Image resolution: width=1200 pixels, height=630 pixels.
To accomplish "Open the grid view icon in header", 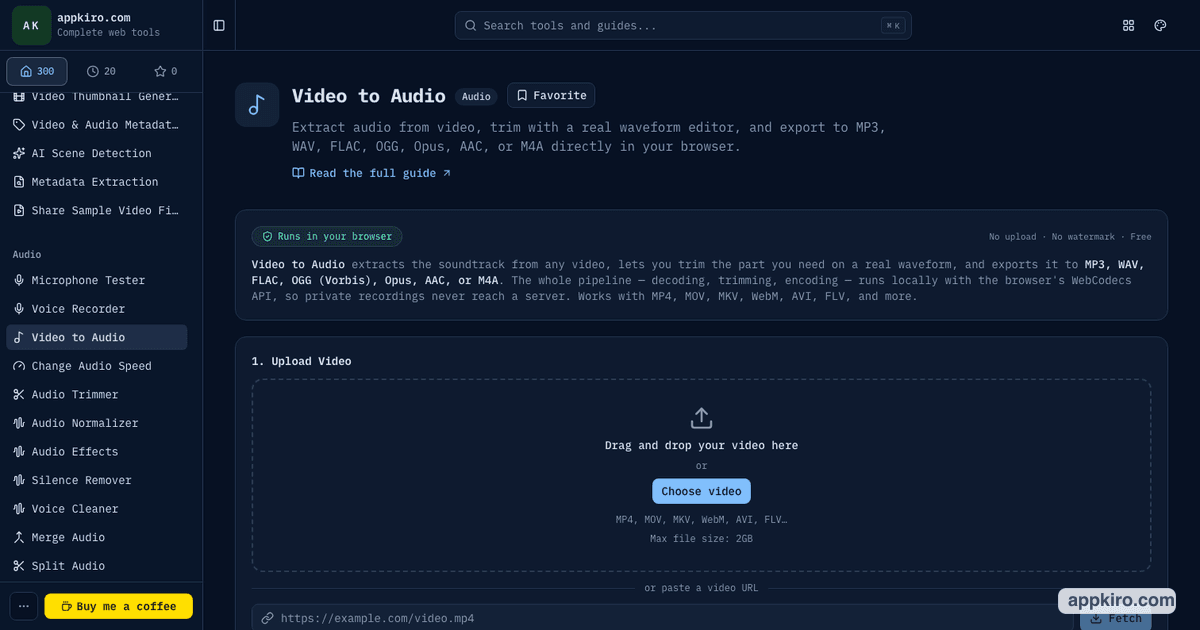I will 1129,25.
